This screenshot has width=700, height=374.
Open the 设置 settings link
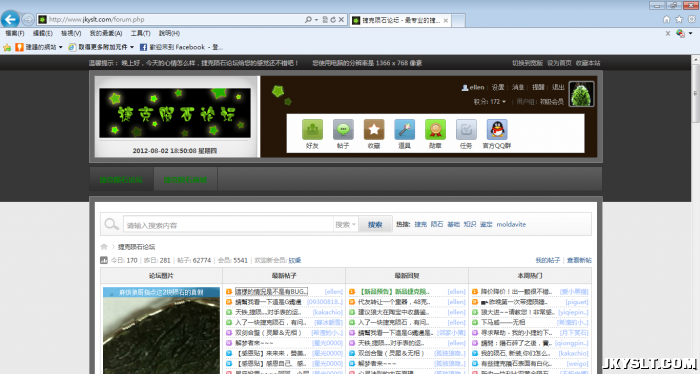coord(498,87)
